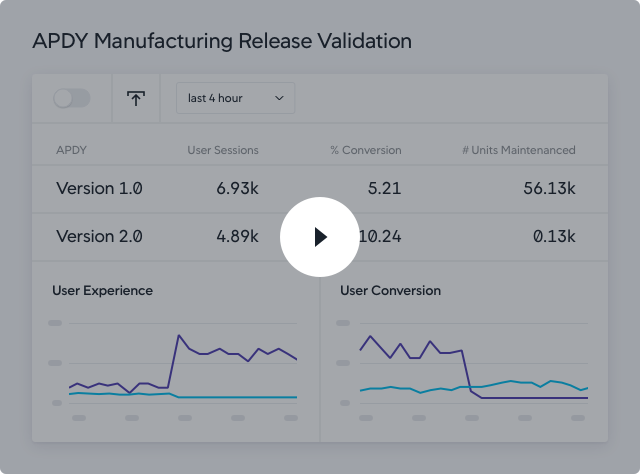The image size is (640, 474).
Task: Click the Version 2.0 row label
Action: pyautogui.click(x=99, y=236)
